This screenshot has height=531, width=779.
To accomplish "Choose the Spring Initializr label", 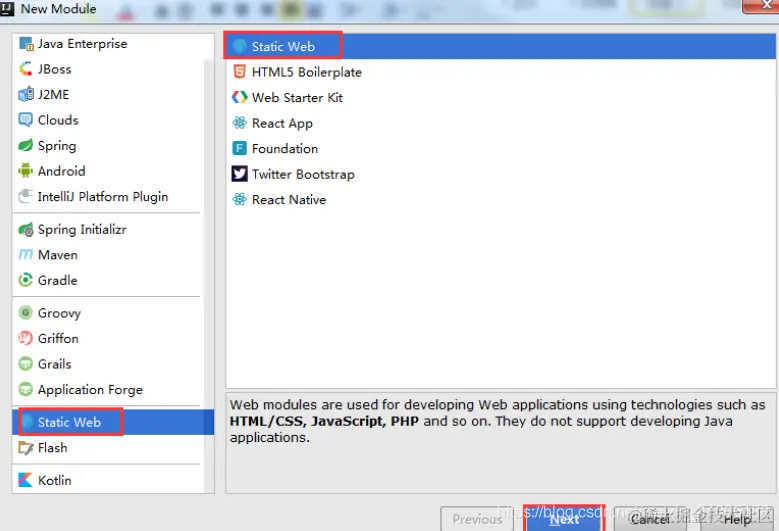I will tap(82, 229).
